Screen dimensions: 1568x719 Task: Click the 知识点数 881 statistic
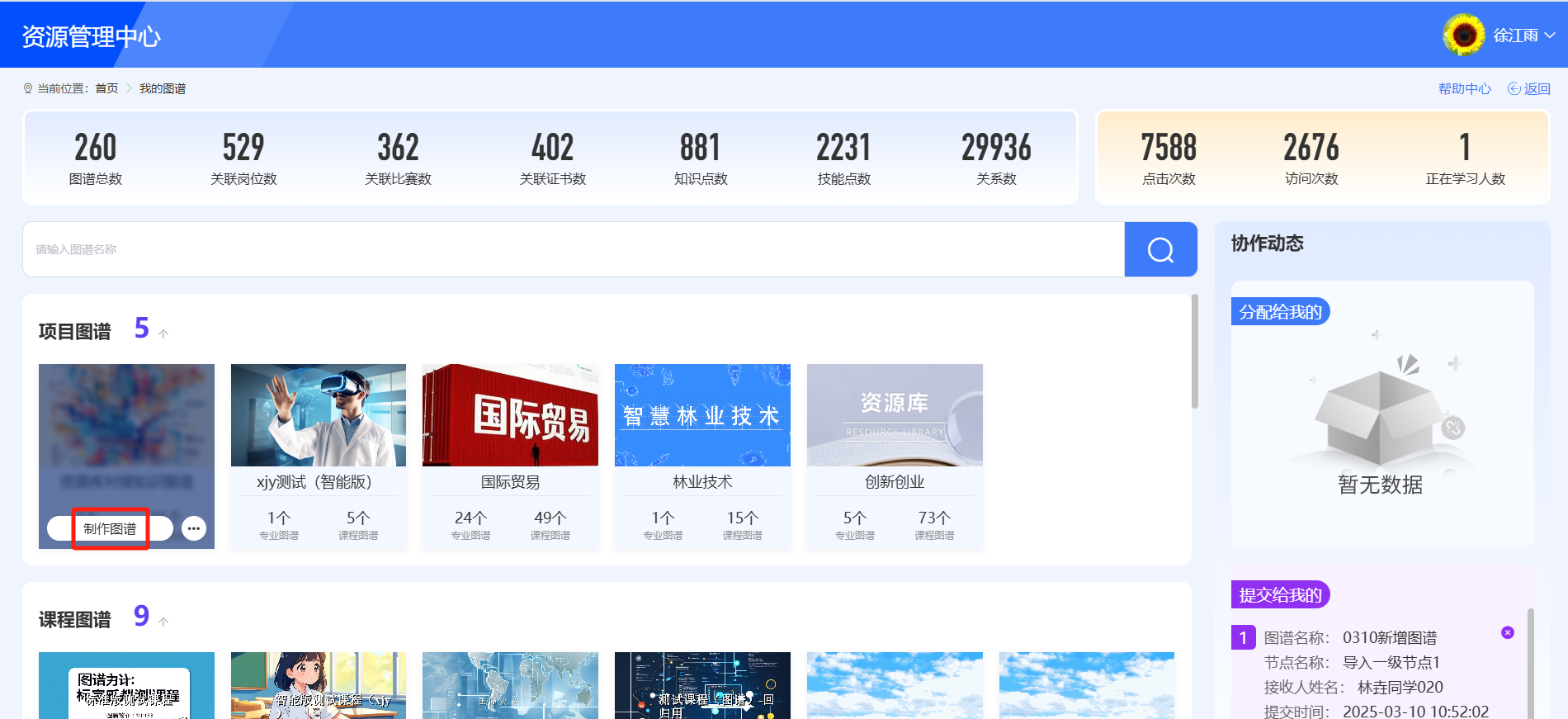pos(701,158)
